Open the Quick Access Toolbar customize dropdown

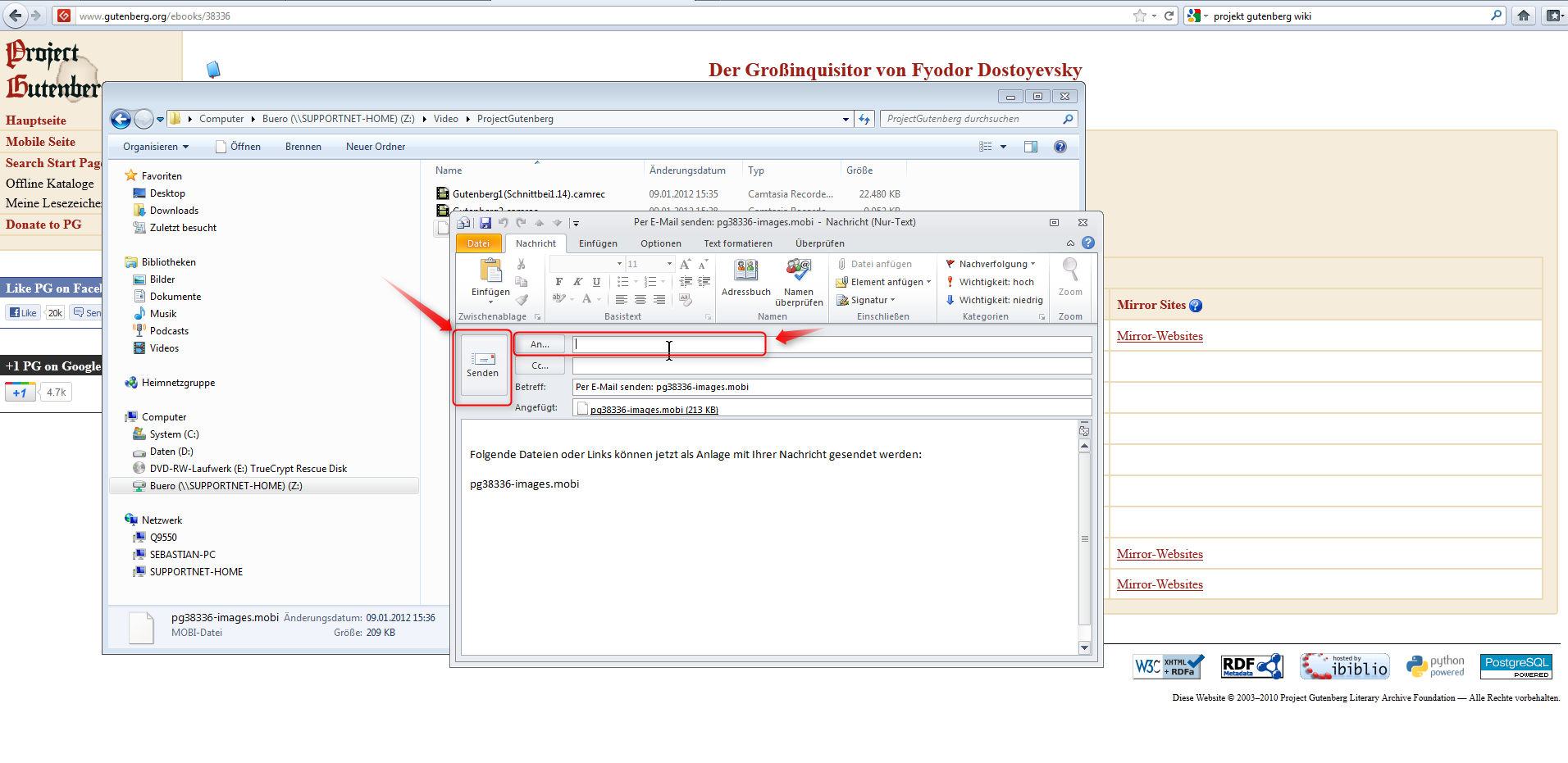point(576,223)
